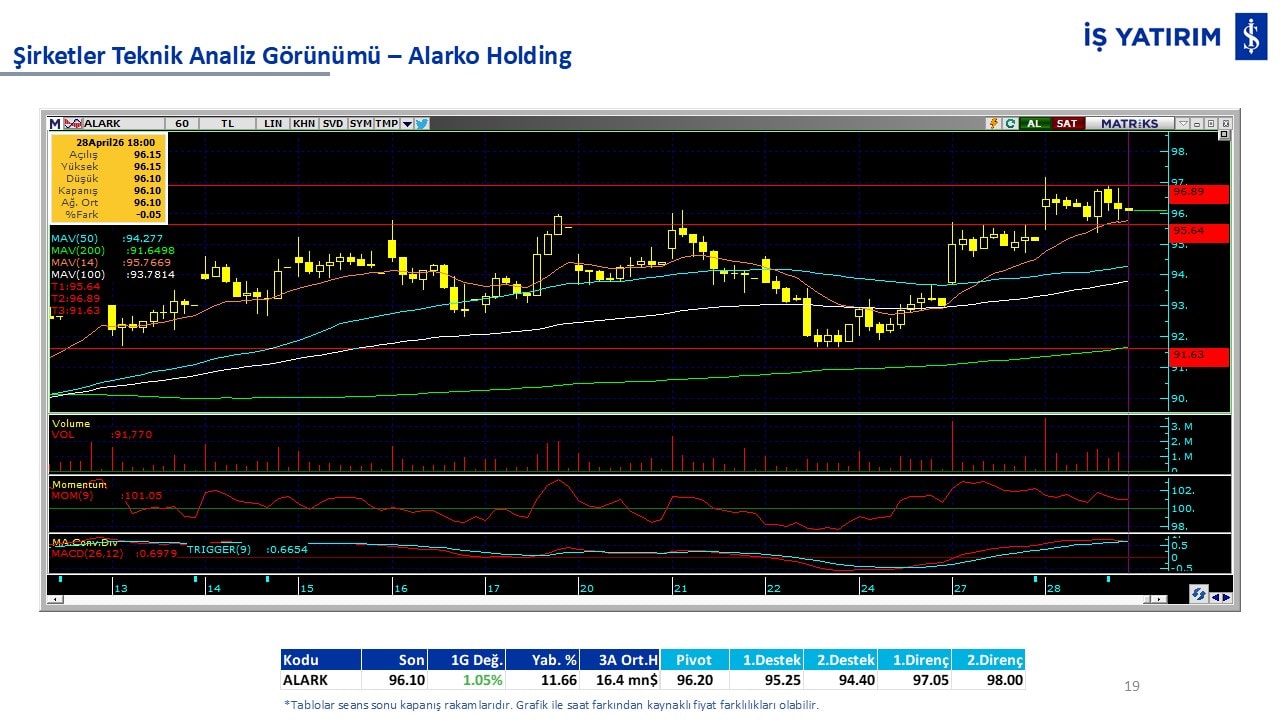Click the small square icon below window controls
Viewport: 1280px width, 720px height.
coord(1223,135)
